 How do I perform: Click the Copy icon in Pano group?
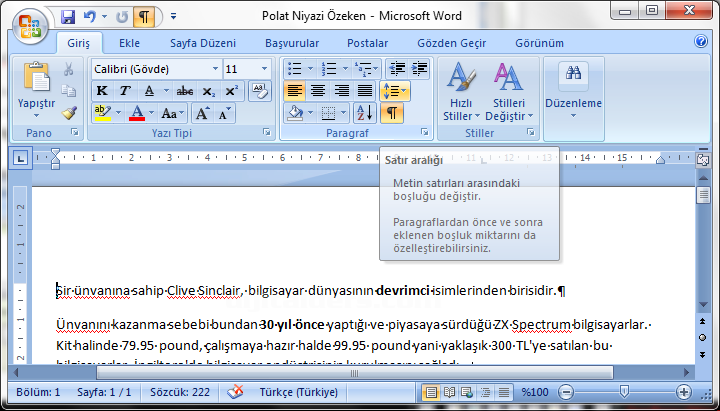(68, 90)
